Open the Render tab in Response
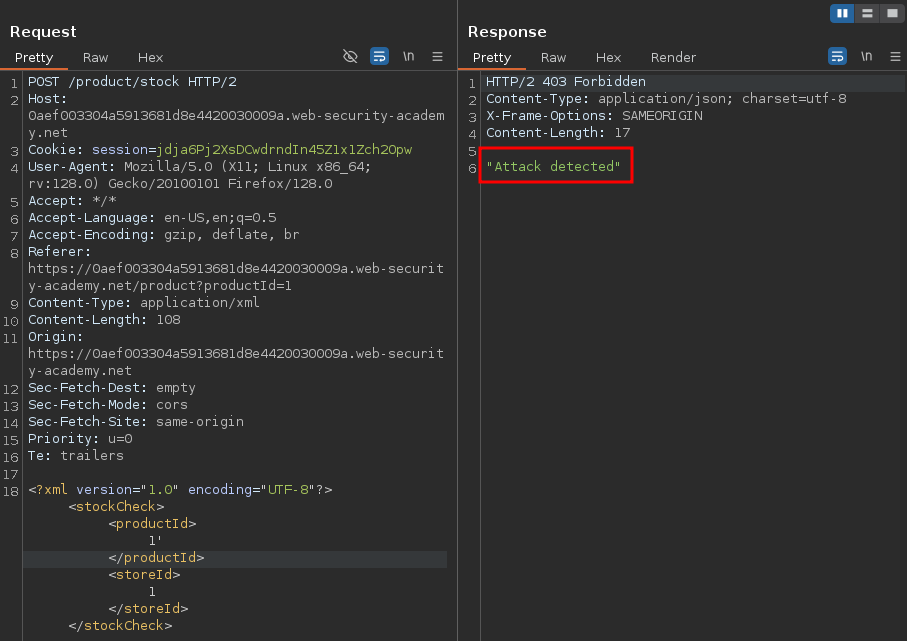Image resolution: width=907 pixels, height=641 pixels. coord(673,58)
